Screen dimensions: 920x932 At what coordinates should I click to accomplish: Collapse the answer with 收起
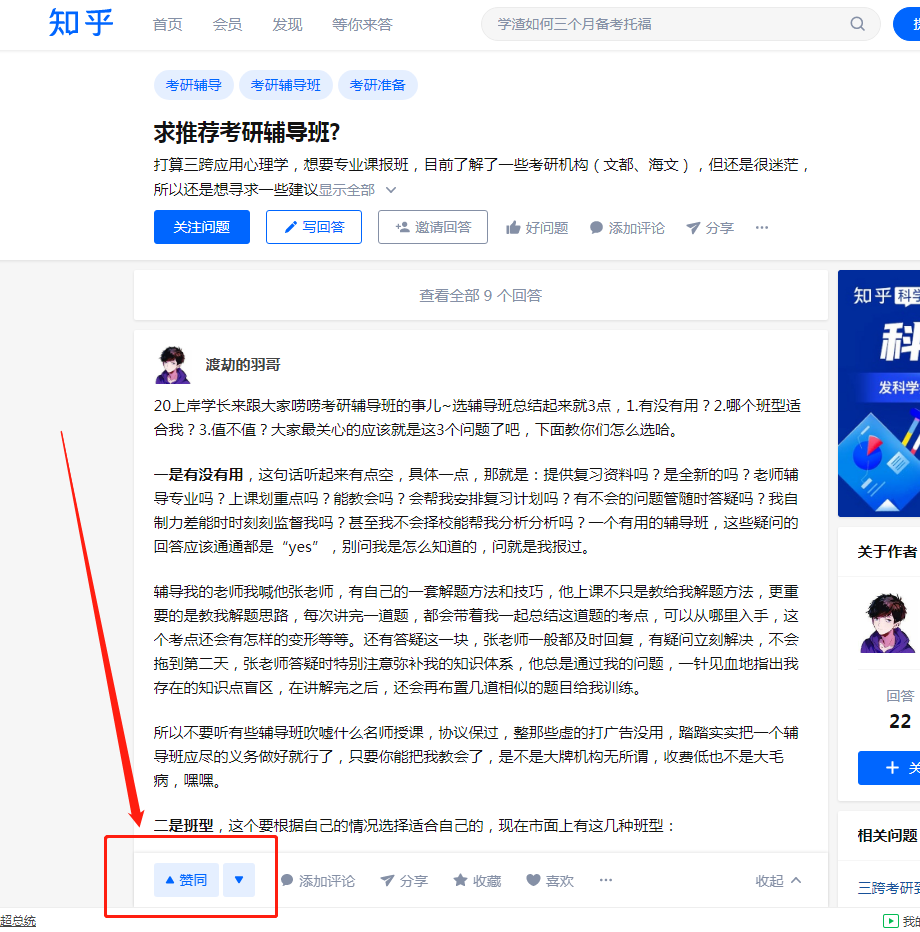[778, 880]
